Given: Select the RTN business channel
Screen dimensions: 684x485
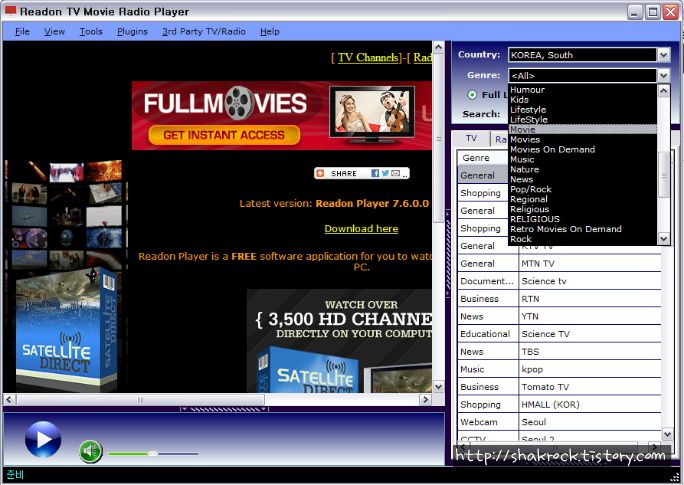Looking at the screenshot, I should [559, 299].
